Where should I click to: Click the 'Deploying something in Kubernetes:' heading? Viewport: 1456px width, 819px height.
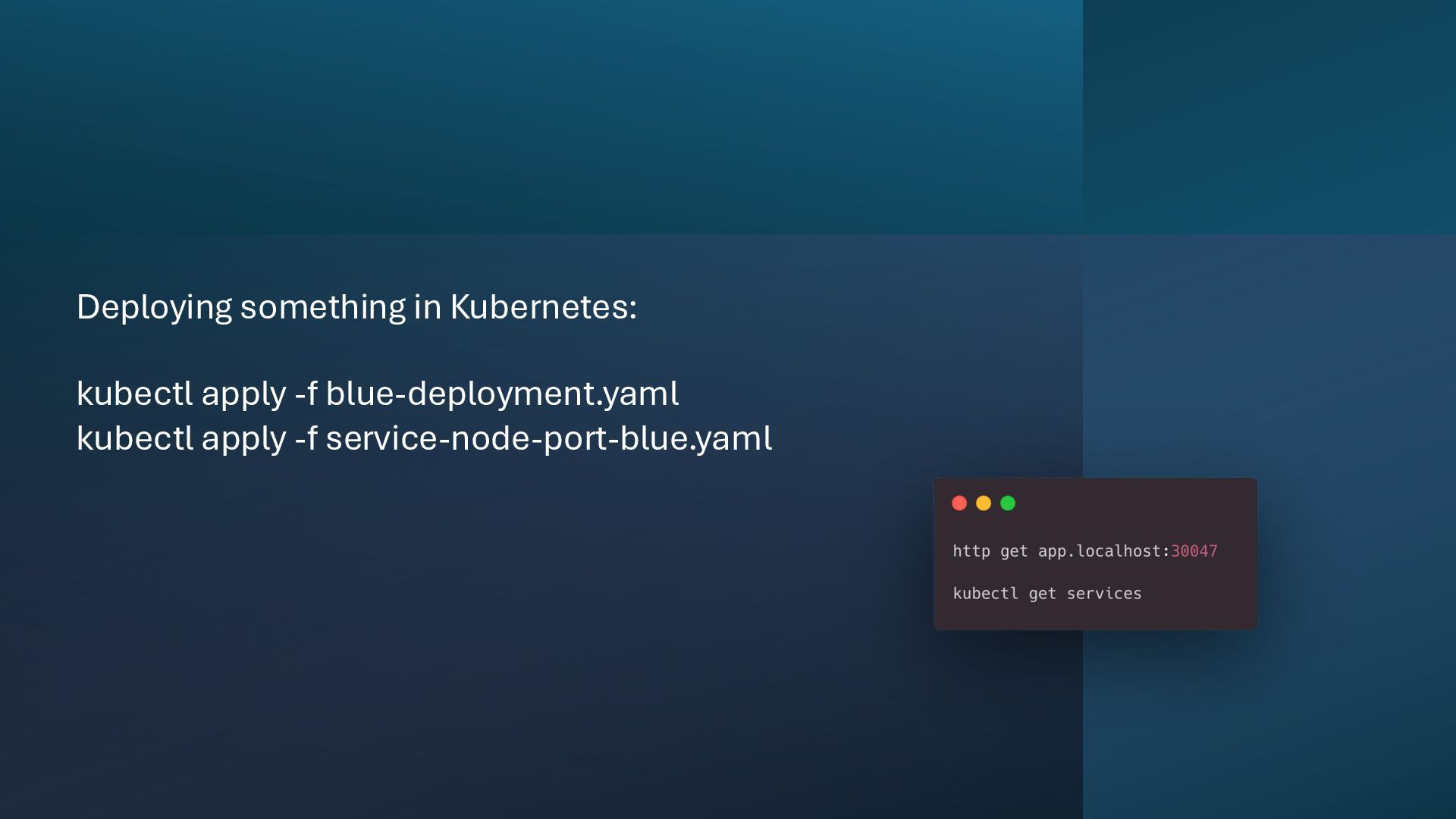(356, 307)
